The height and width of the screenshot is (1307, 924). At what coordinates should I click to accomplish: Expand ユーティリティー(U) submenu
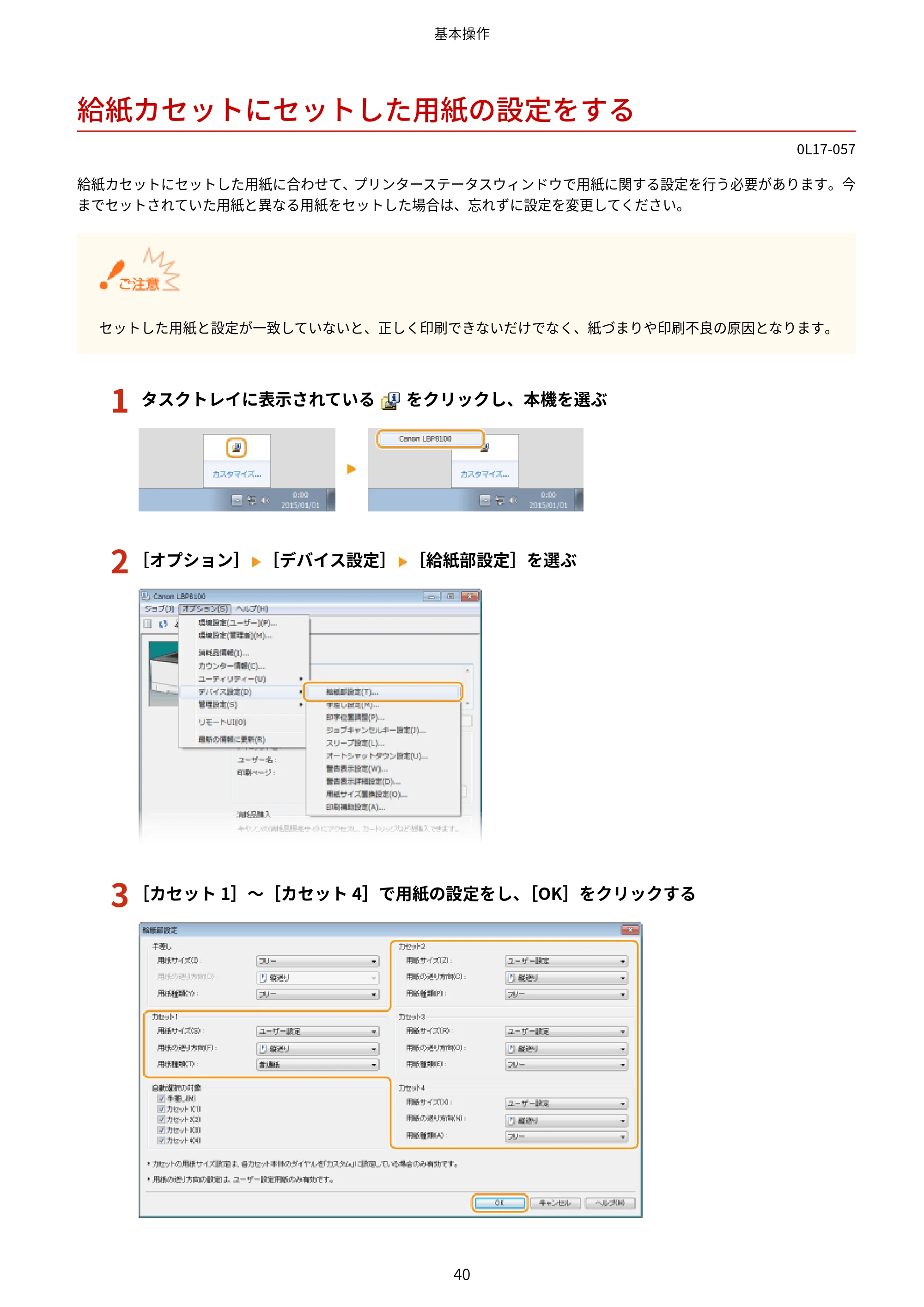pyautogui.click(x=244, y=679)
